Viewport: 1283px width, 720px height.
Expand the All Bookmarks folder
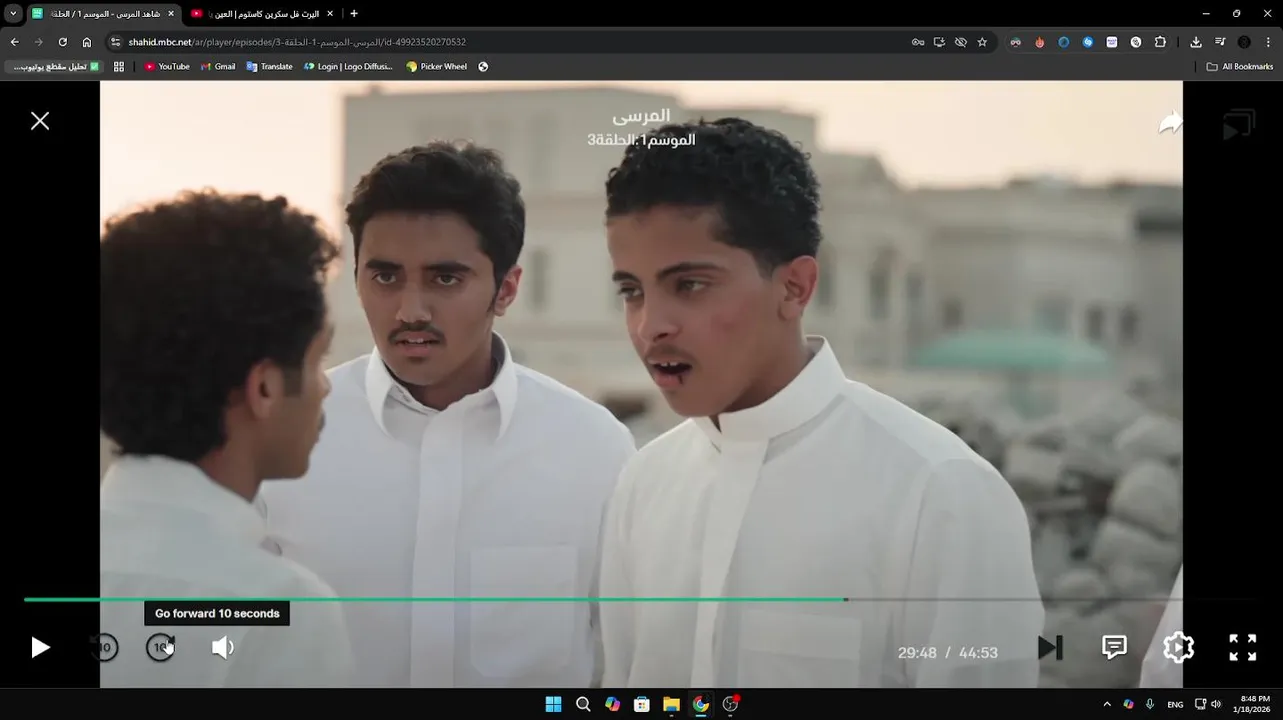1240,67
